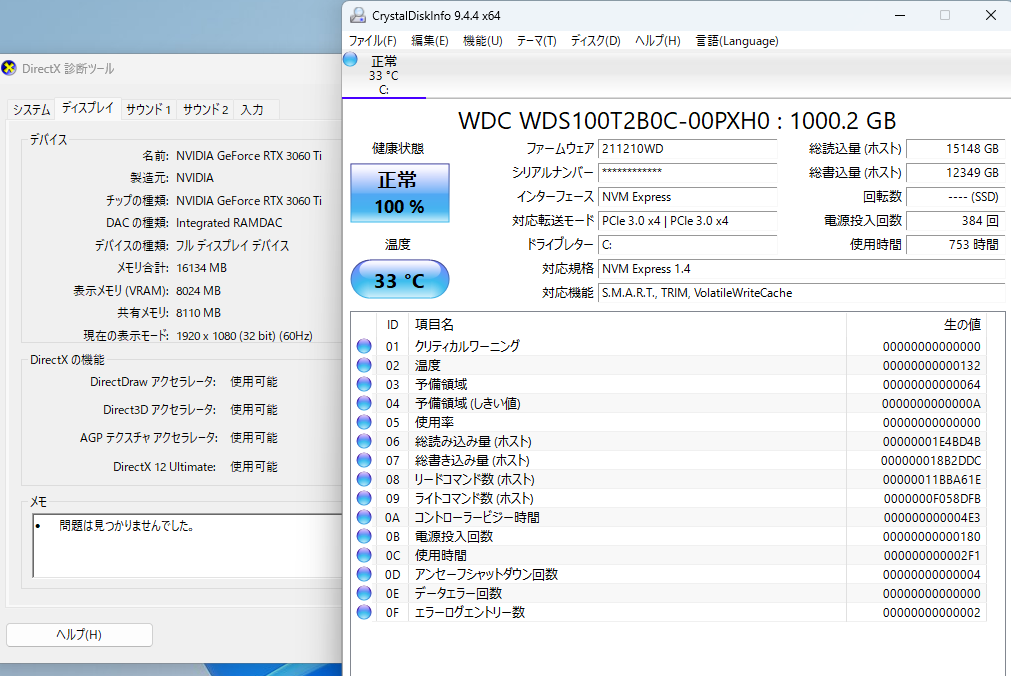Click raw value 00000001E4BD4B
Viewport: 1011px width, 676px height.
click(x=932, y=442)
